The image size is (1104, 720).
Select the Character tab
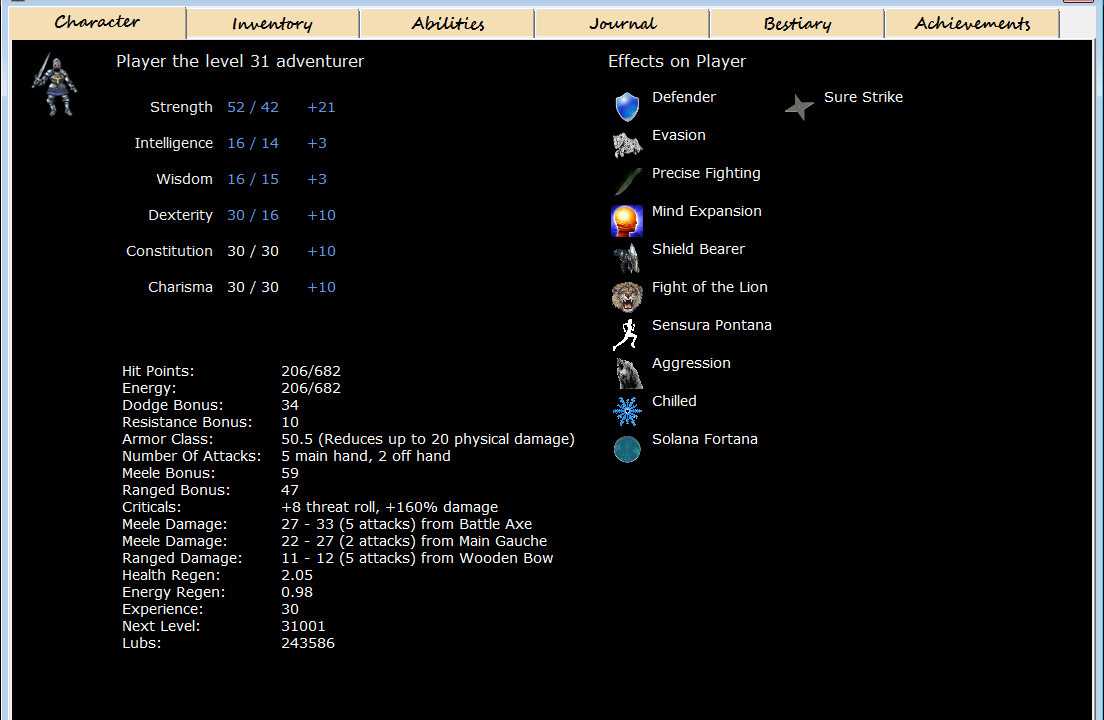tap(97, 22)
